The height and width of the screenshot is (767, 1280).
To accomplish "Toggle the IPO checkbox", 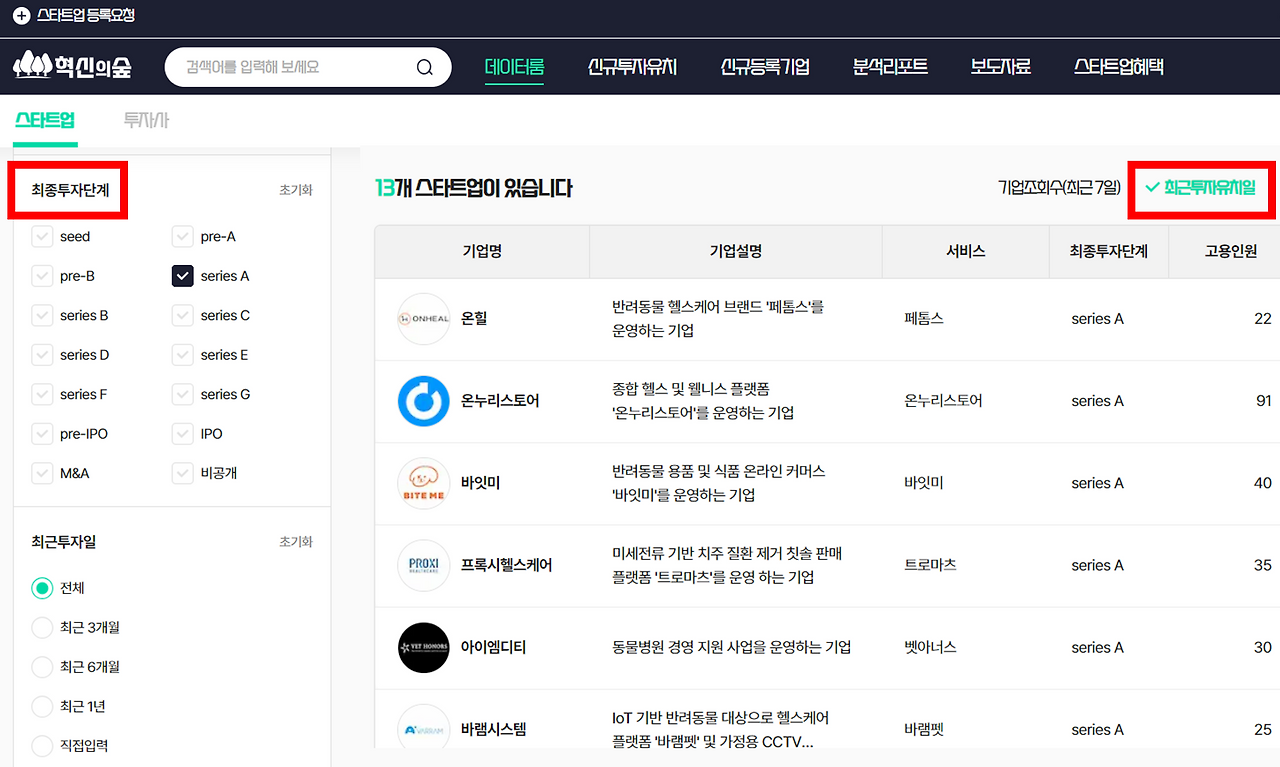I will click(x=182, y=434).
